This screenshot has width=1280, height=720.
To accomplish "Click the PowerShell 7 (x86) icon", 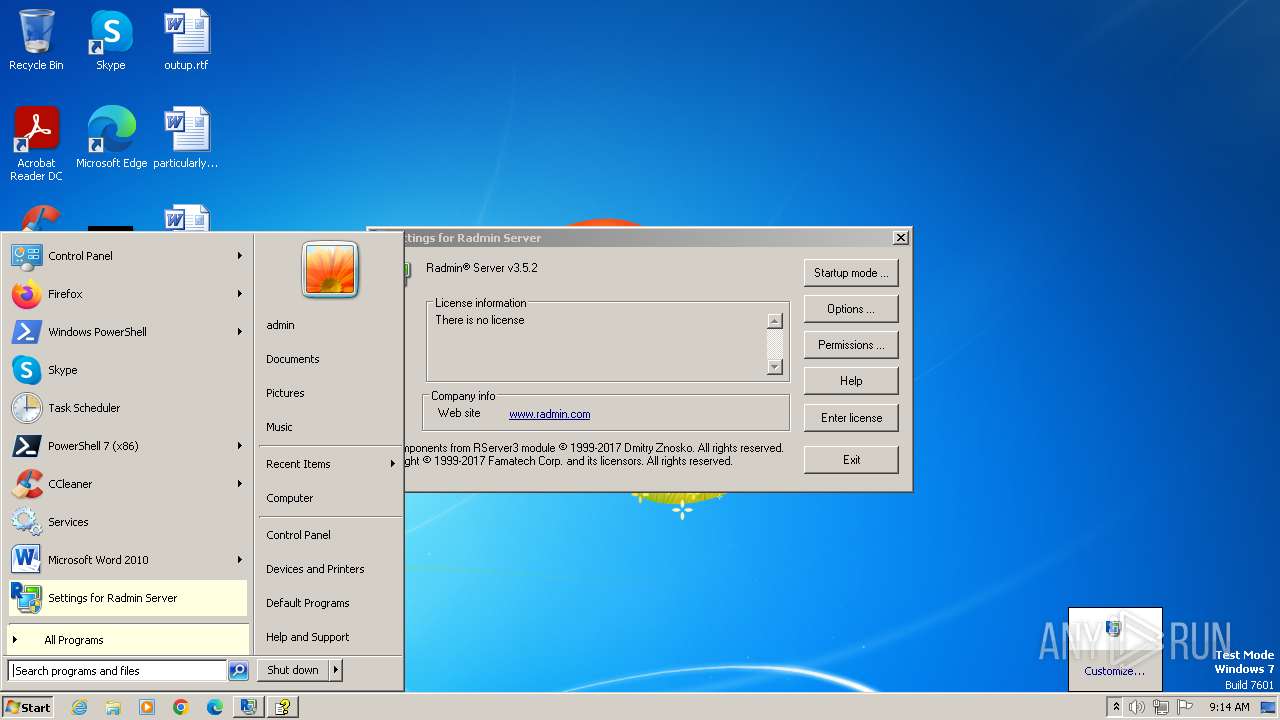I will [26, 446].
